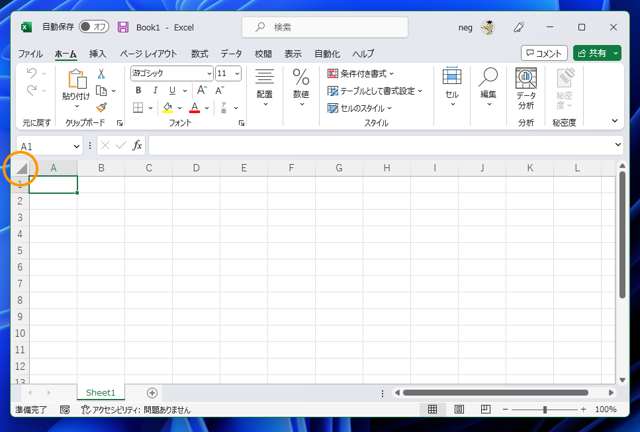
Task: Expand the font color options arrow
Action: click(x=207, y=108)
